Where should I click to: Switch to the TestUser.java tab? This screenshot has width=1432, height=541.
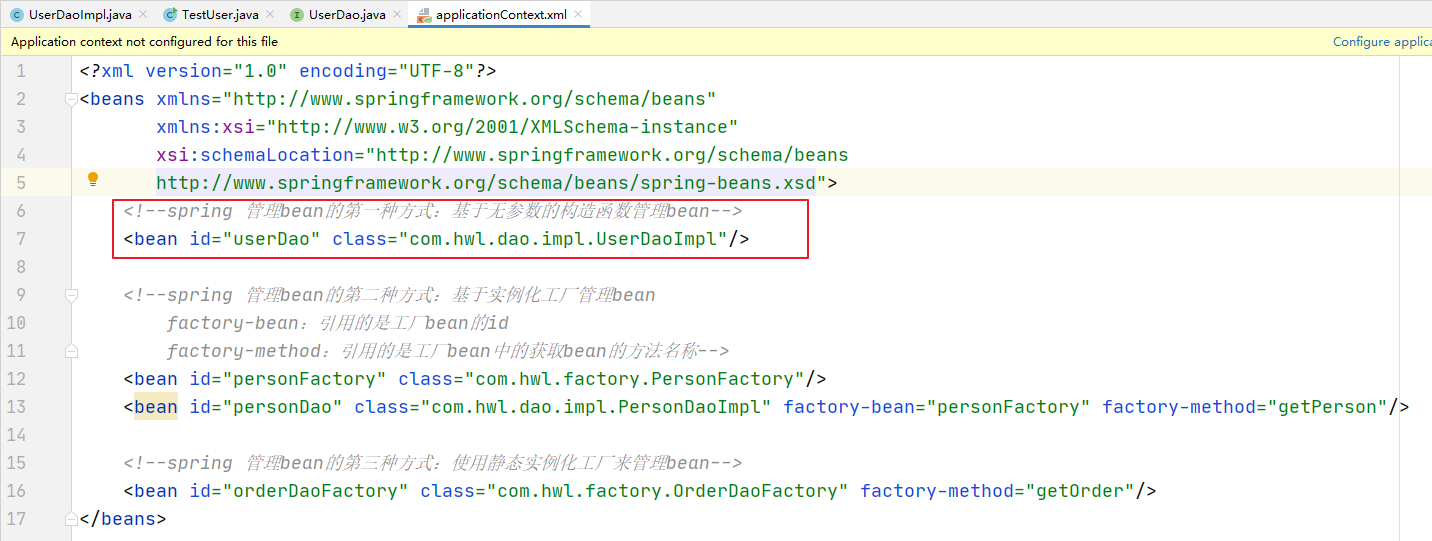point(220,15)
